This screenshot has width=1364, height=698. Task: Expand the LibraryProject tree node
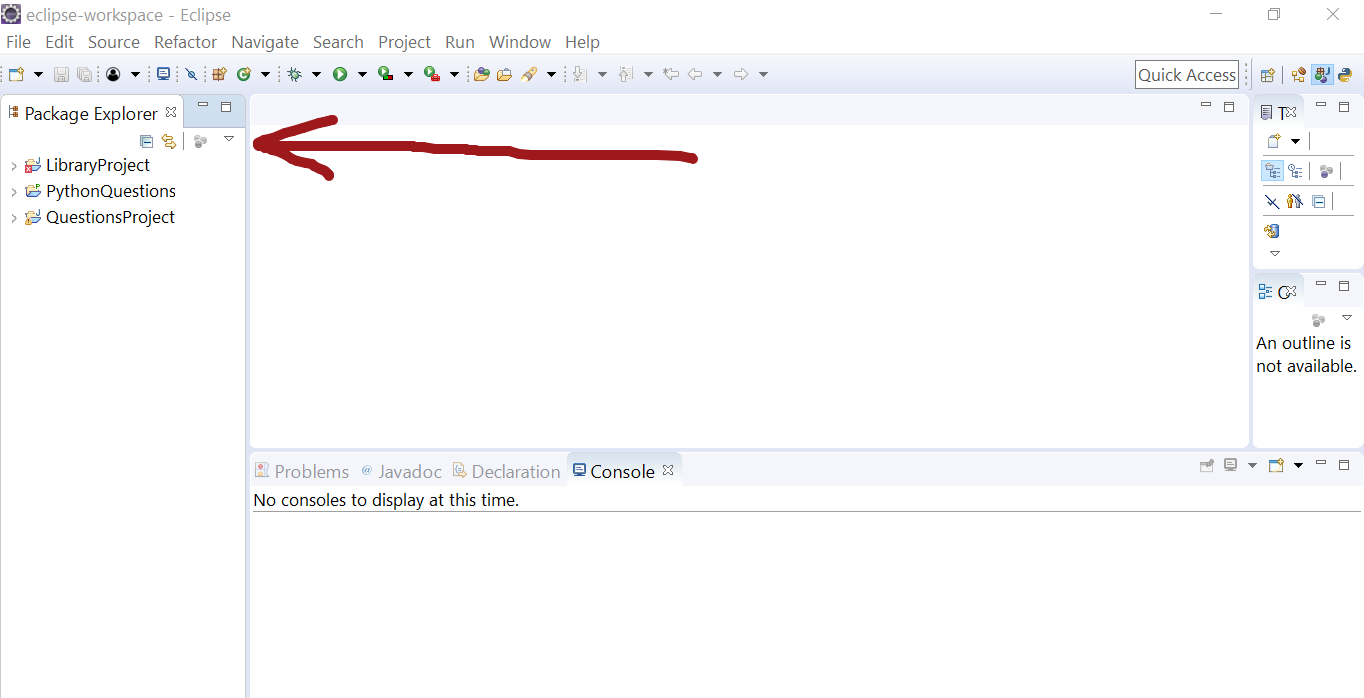point(13,166)
